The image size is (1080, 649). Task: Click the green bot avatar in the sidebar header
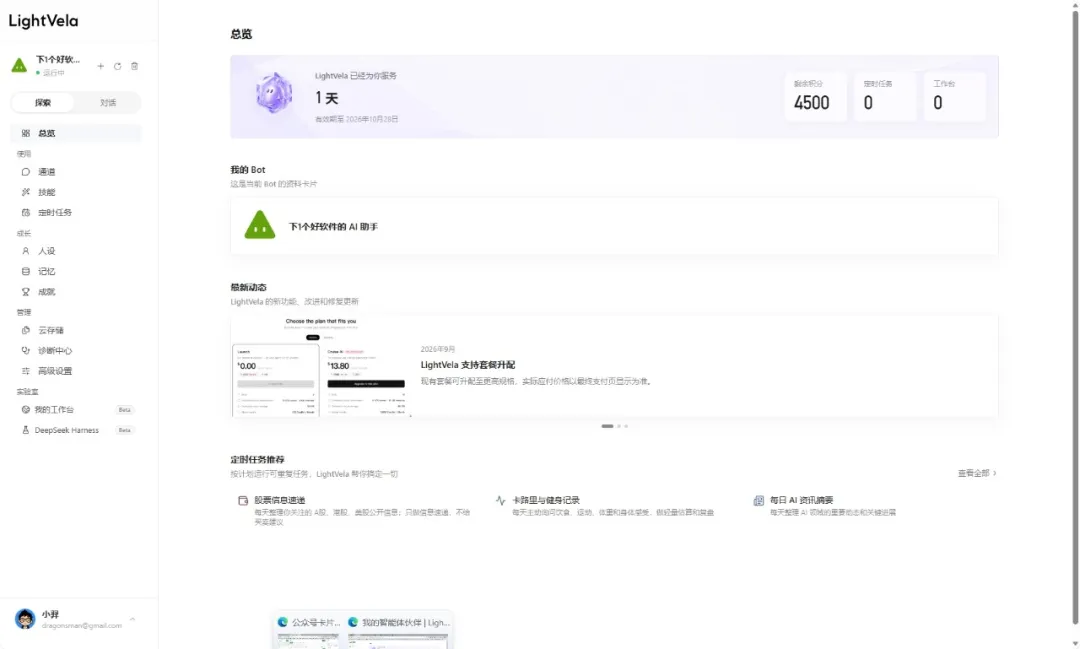coord(19,65)
